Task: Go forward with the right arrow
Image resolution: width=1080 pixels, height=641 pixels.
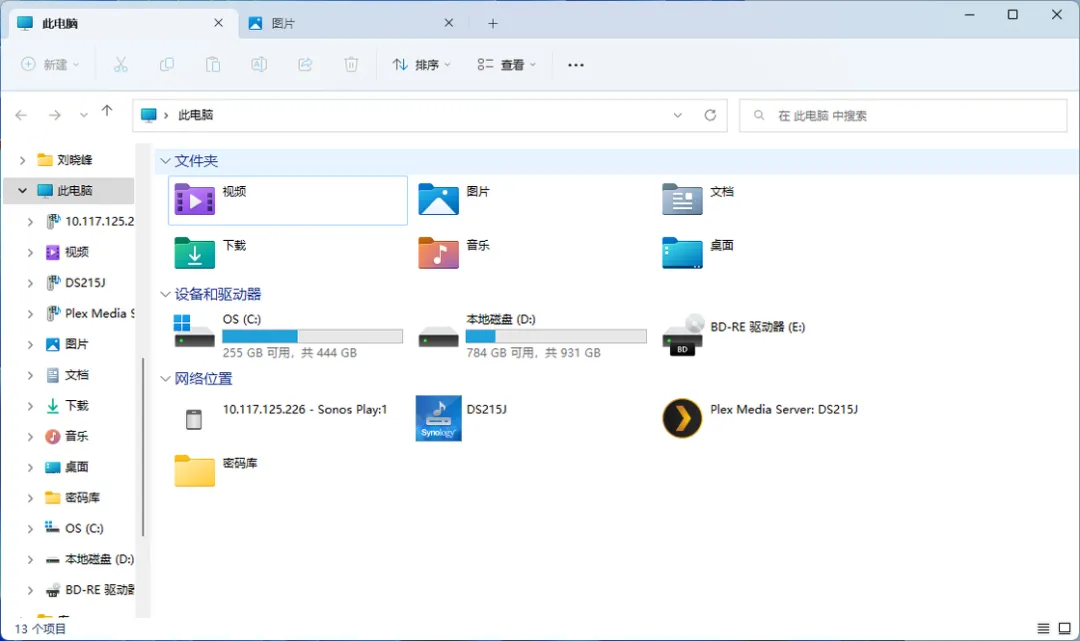Action: click(54, 115)
